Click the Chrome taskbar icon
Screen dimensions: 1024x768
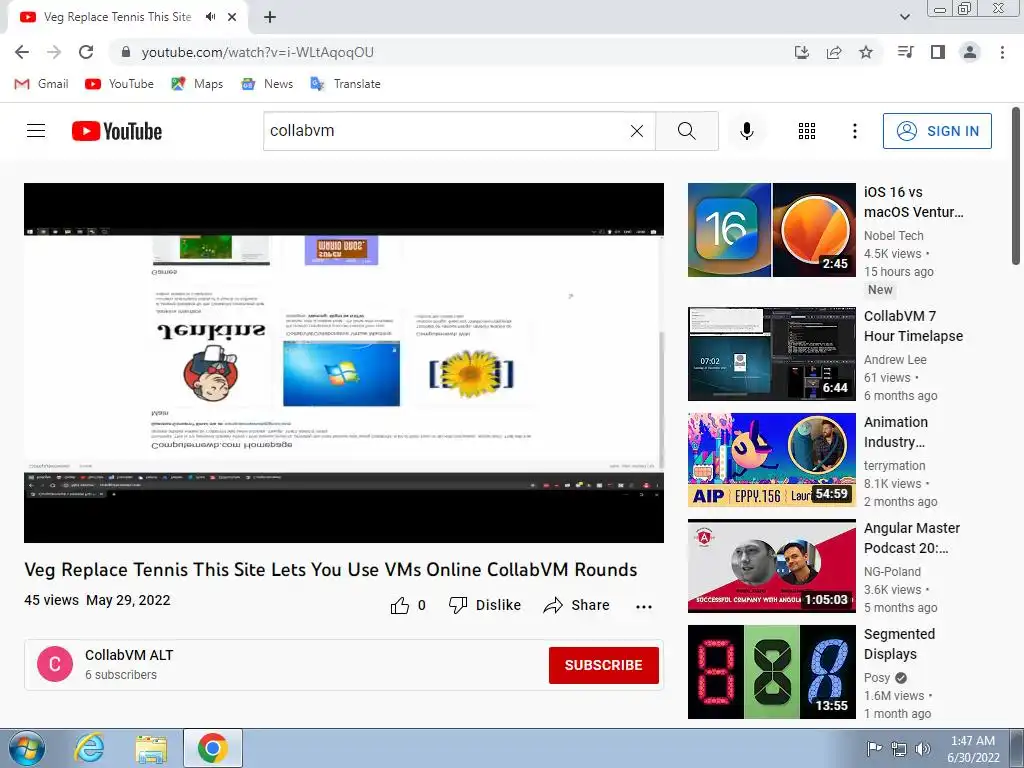[212, 748]
